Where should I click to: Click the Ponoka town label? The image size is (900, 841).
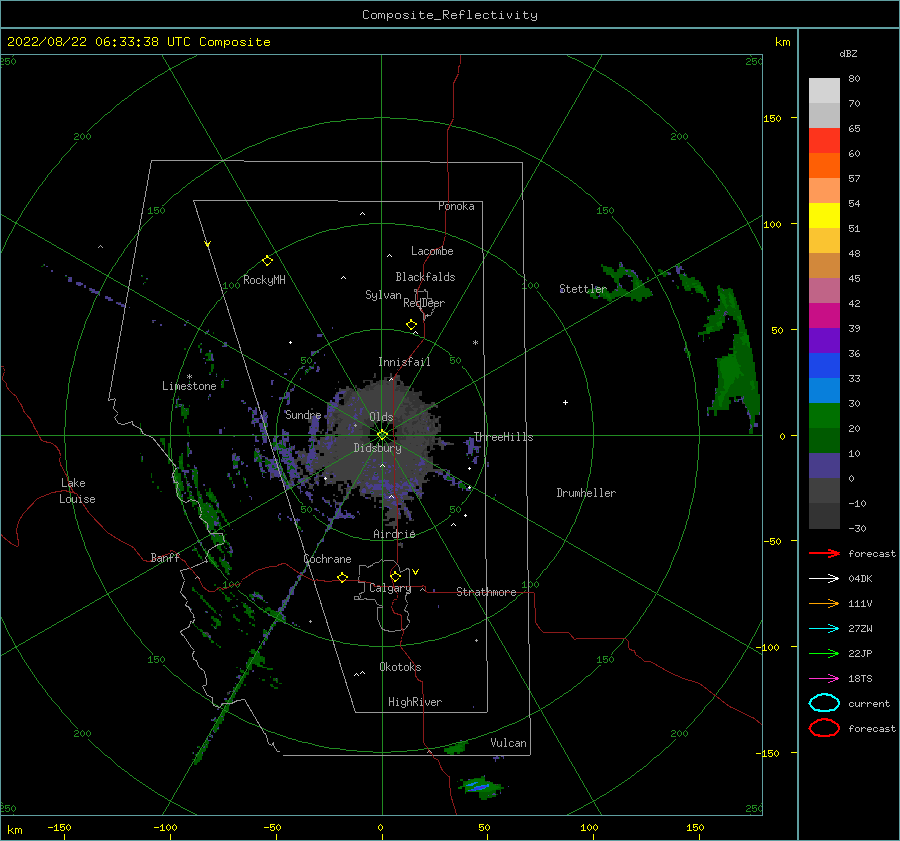(x=456, y=206)
